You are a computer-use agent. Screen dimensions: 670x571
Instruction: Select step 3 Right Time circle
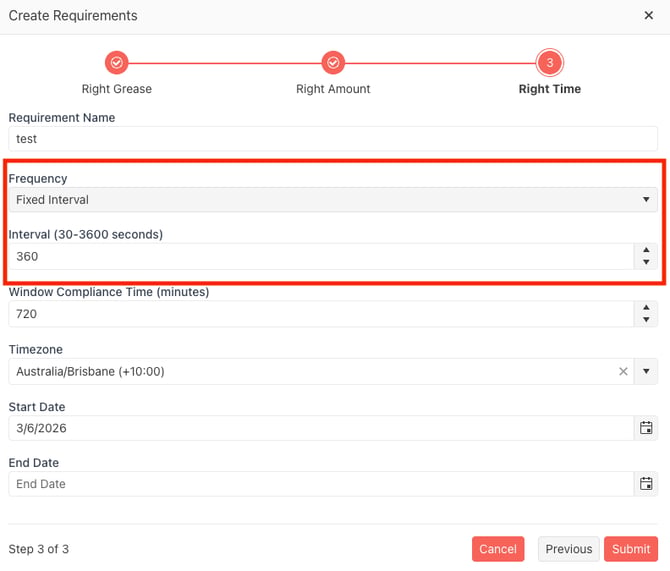[x=550, y=63]
